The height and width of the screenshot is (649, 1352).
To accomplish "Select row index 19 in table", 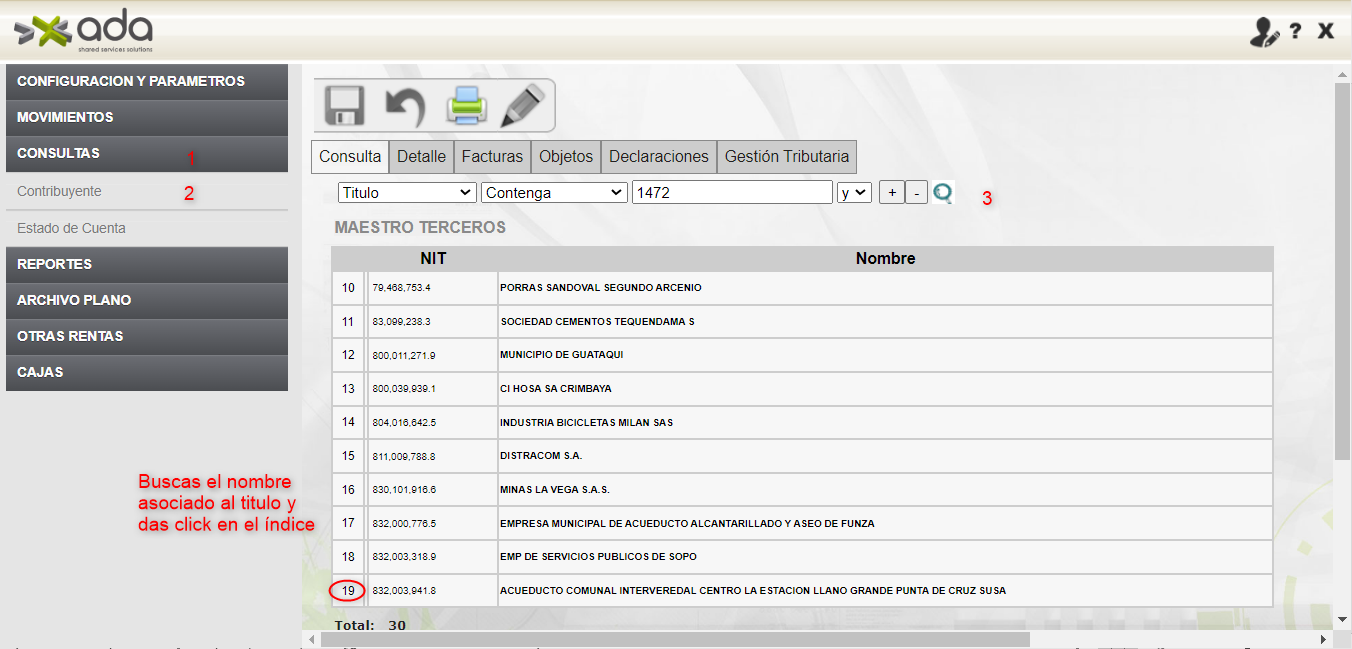I will pyautogui.click(x=348, y=591).
